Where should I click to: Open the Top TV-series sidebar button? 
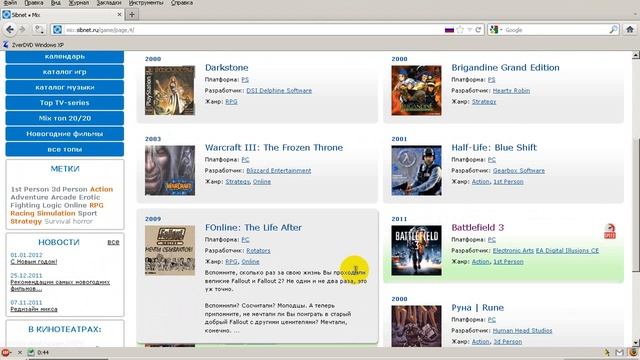[64, 103]
